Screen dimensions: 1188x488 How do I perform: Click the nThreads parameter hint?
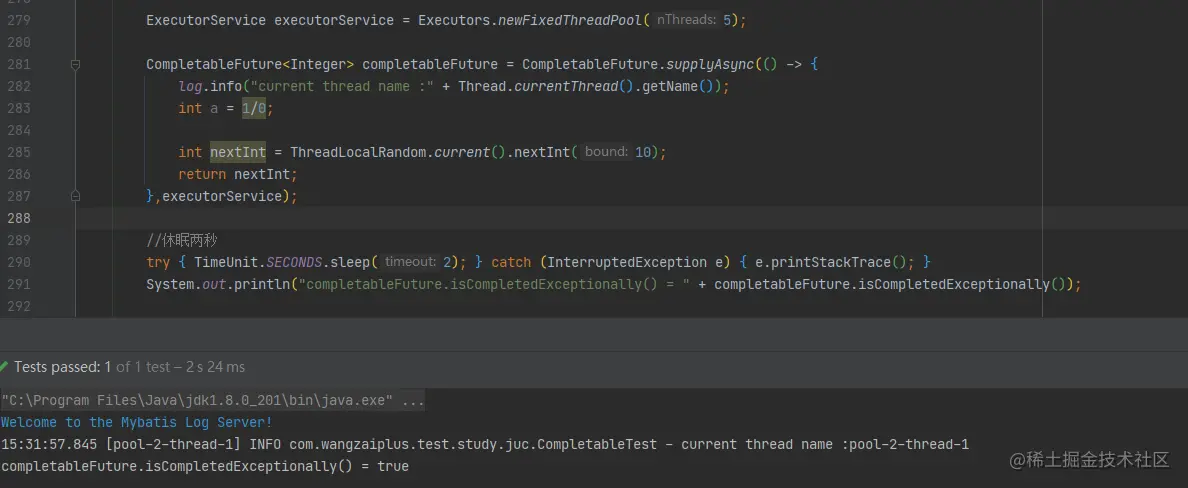686,20
